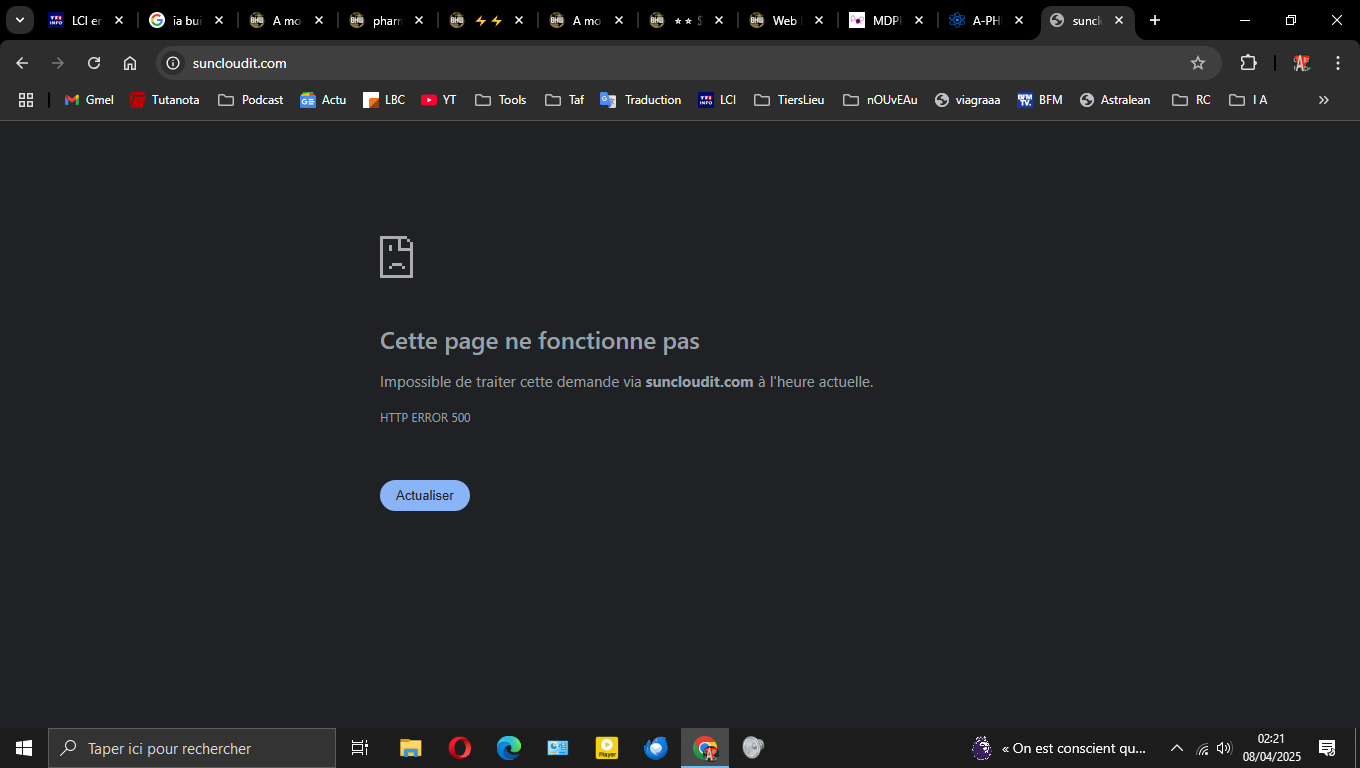The height and width of the screenshot is (768, 1360).
Task: Open the apps grid in bookmarks bar
Action: pos(26,100)
